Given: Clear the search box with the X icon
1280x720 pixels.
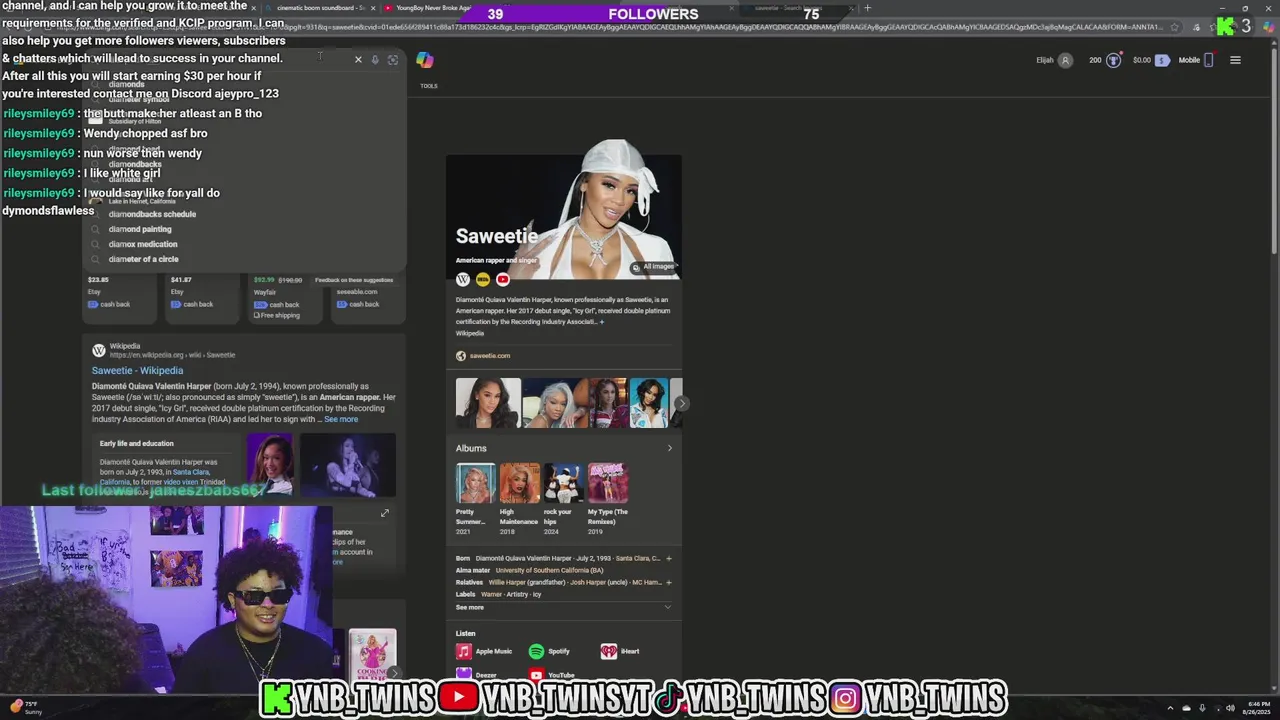Looking at the screenshot, I should point(358,59).
